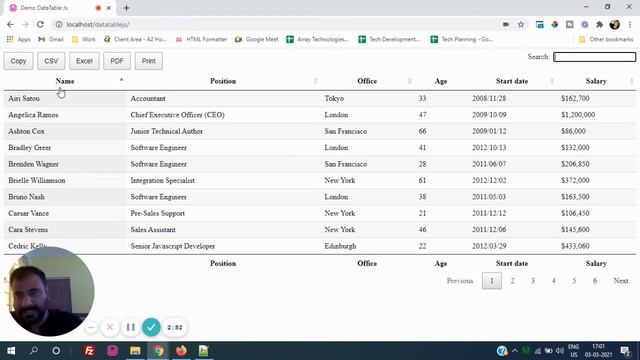Show hidden tray icons chevron
The width and height of the screenshot is (640, 360).
click(514, 351)
